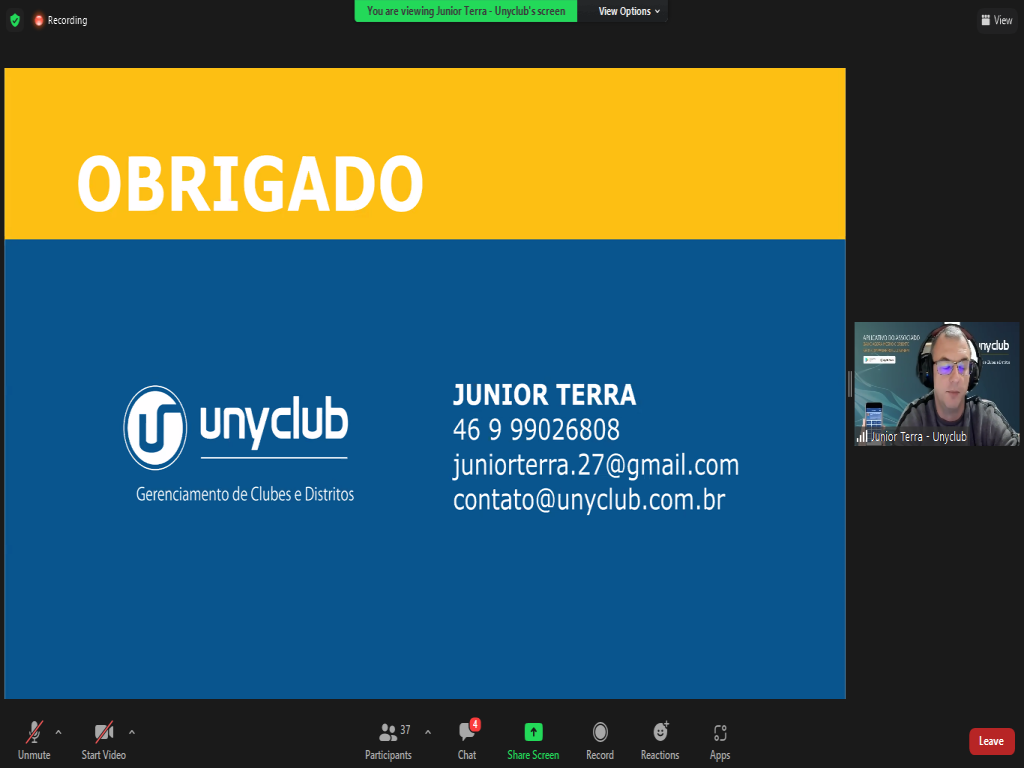This screenshot has width=1024, height=768.
Task: Open the Chat panel with unread messages
Action: (x=467, y=738)
